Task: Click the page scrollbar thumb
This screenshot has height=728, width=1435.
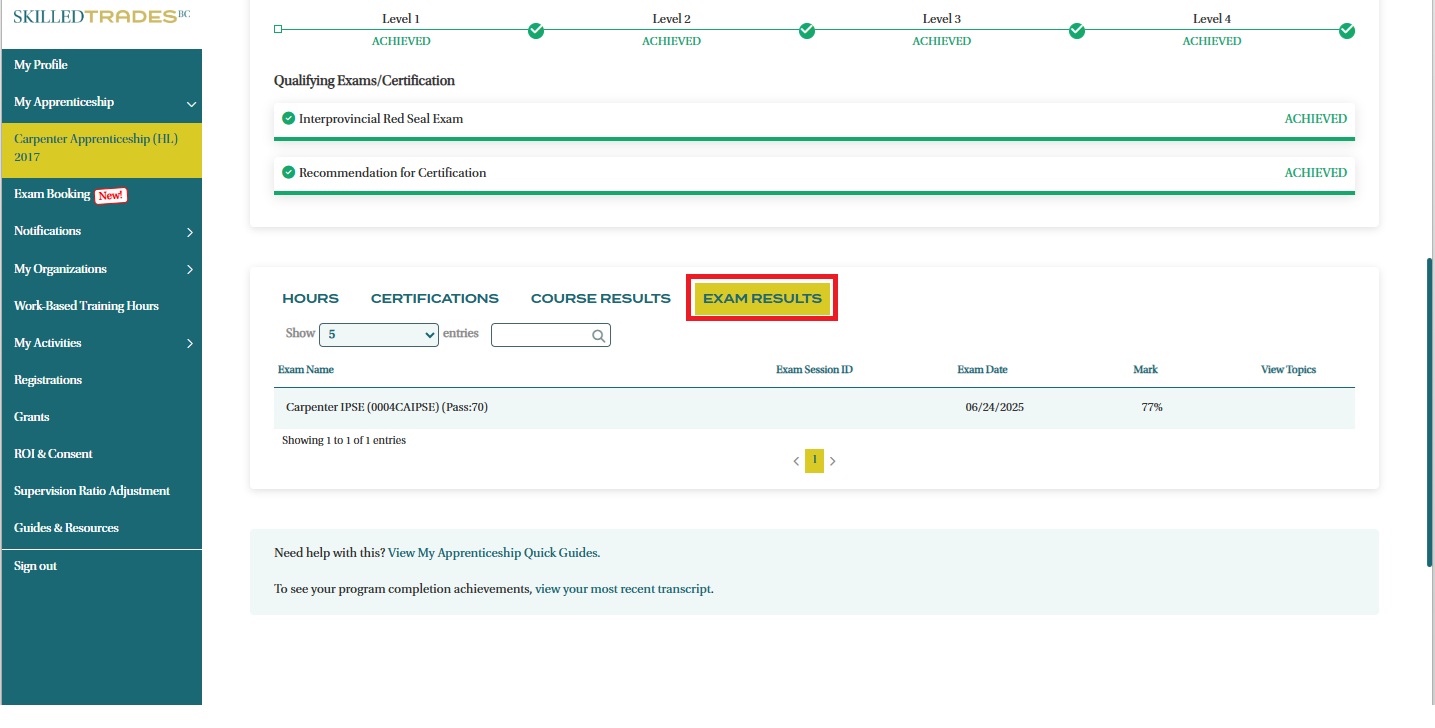Action: pyautogui.click(x=1428, y=412)
